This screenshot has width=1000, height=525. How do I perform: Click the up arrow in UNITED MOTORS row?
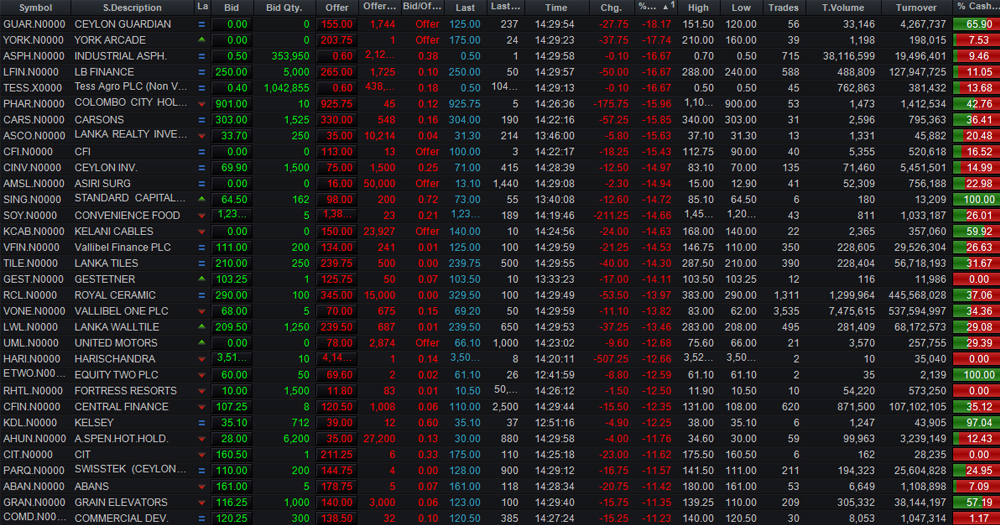click(202, 343)
